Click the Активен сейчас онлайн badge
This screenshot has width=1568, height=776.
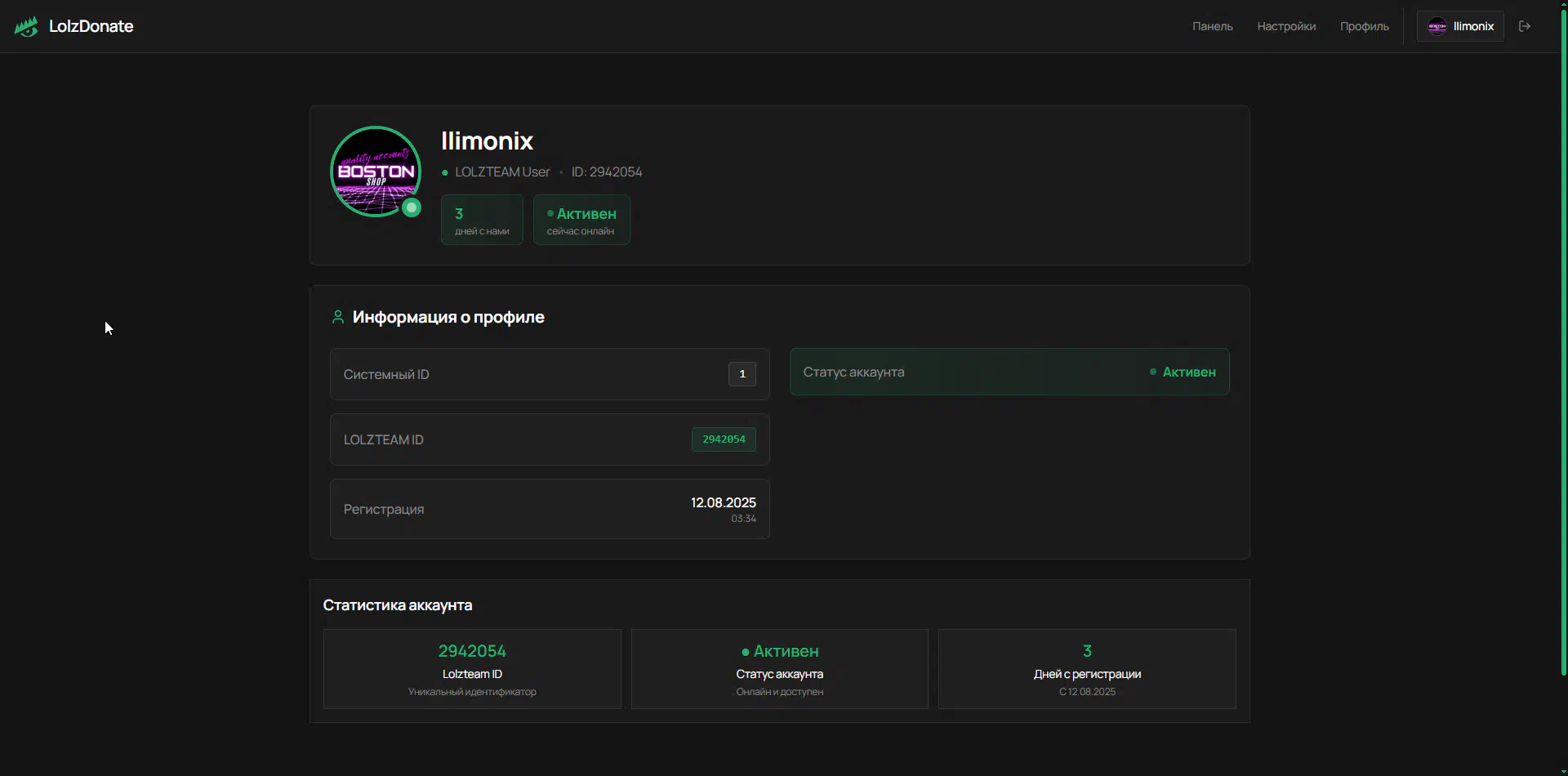tap(581, 220)
